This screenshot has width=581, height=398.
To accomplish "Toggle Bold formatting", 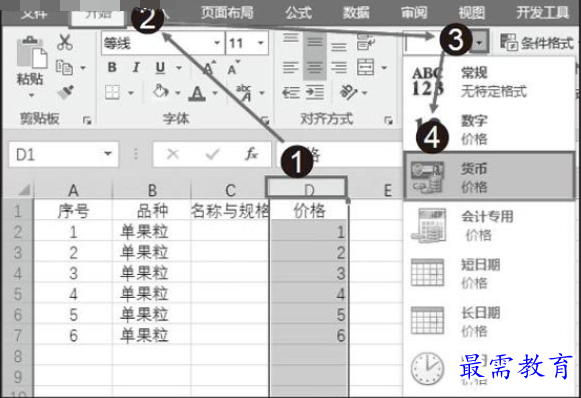I will pos(112,67).
